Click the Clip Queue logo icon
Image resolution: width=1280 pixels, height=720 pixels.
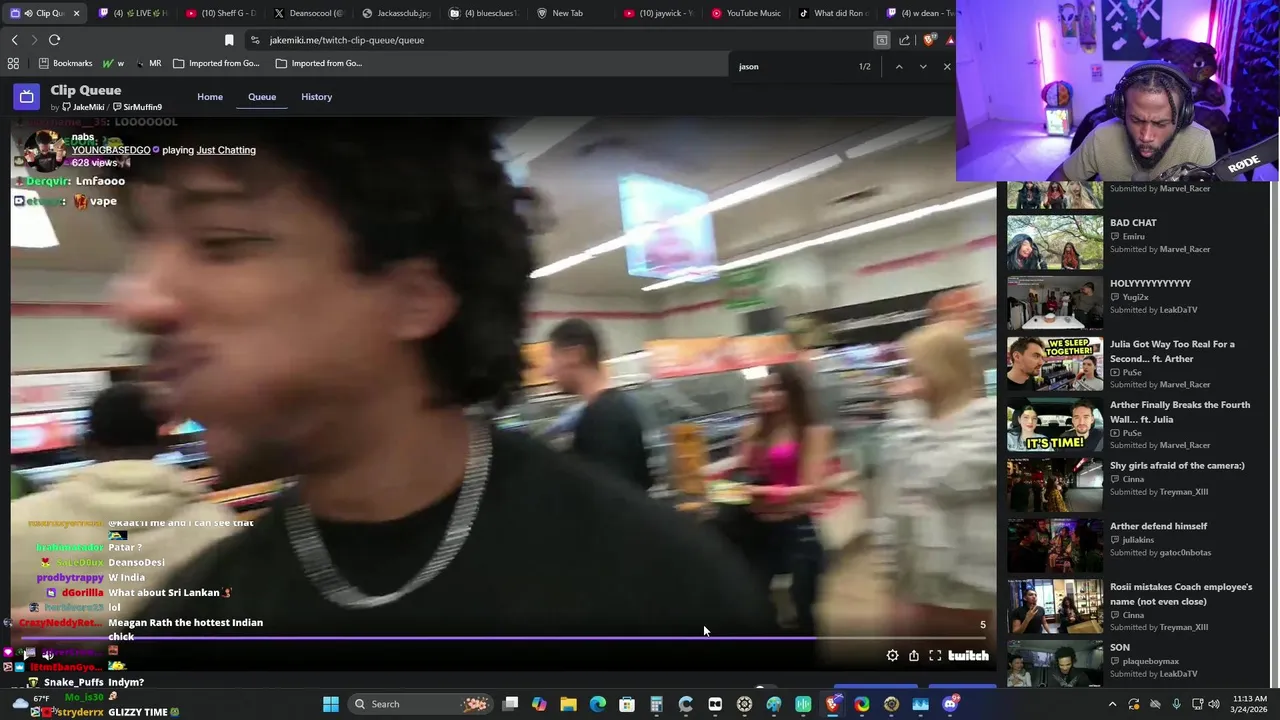point(27,97)
